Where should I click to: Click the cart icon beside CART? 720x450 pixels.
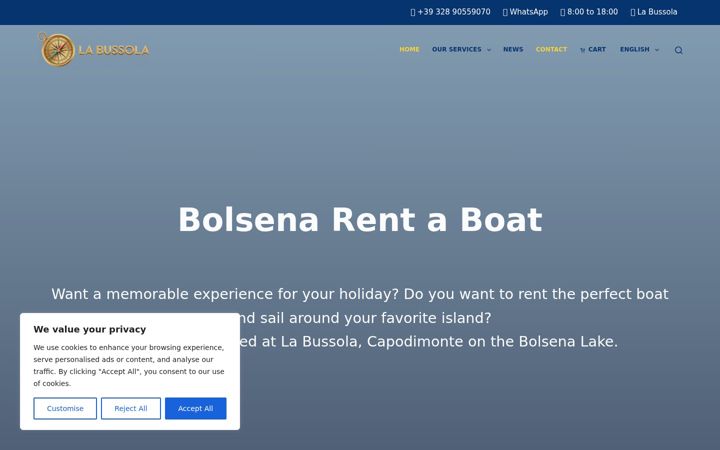pyautogui.click(x=582, y=50)
